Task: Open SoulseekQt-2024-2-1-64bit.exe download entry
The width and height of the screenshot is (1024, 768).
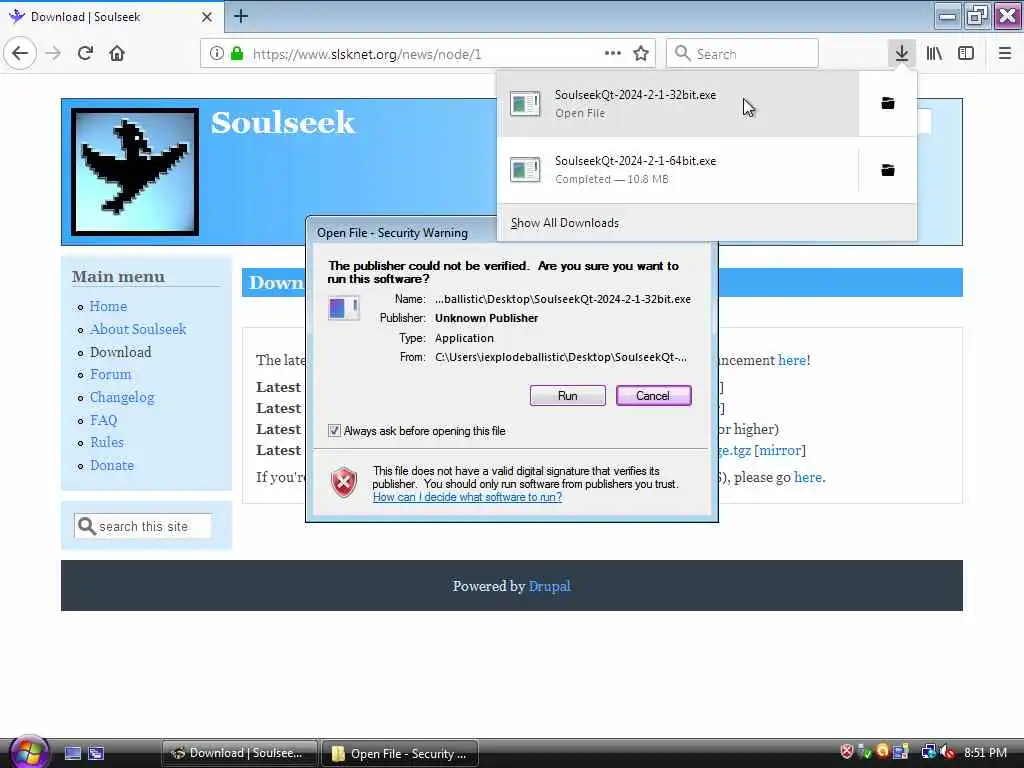Action: (x=678, y=170)
